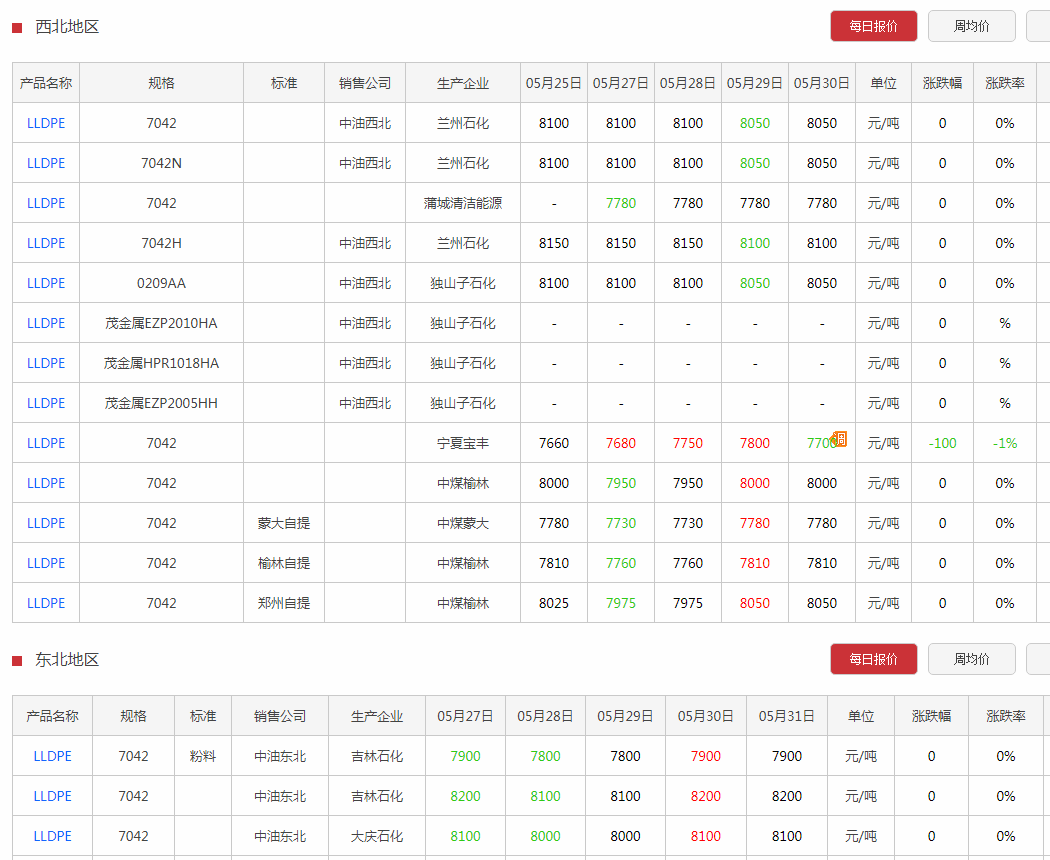The width and height of the screenshot is (1050, 860).
Task: Click spec cell 7042H
Action: 161,243
